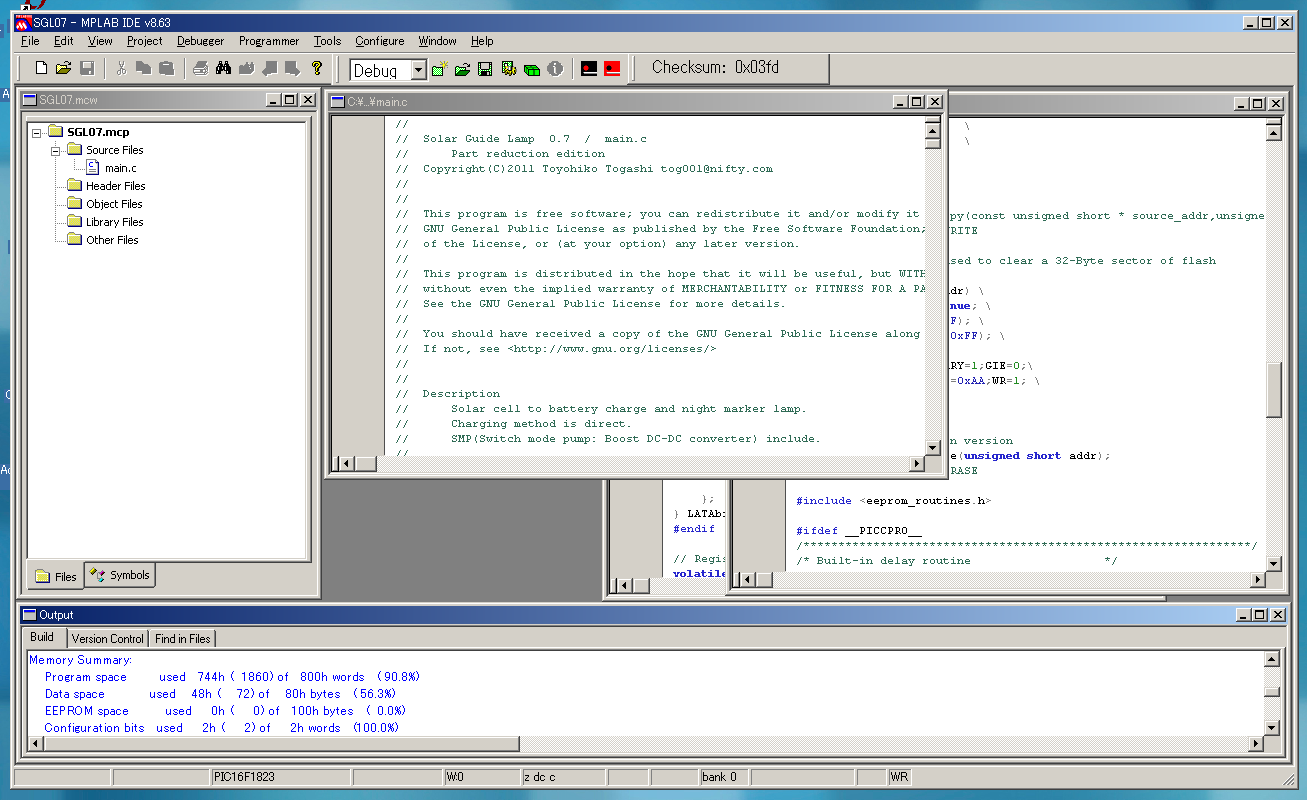The image size is (1307, 800).
Task: Click main.c horizontal scroll-left arrow
Action: coord(345,464)
